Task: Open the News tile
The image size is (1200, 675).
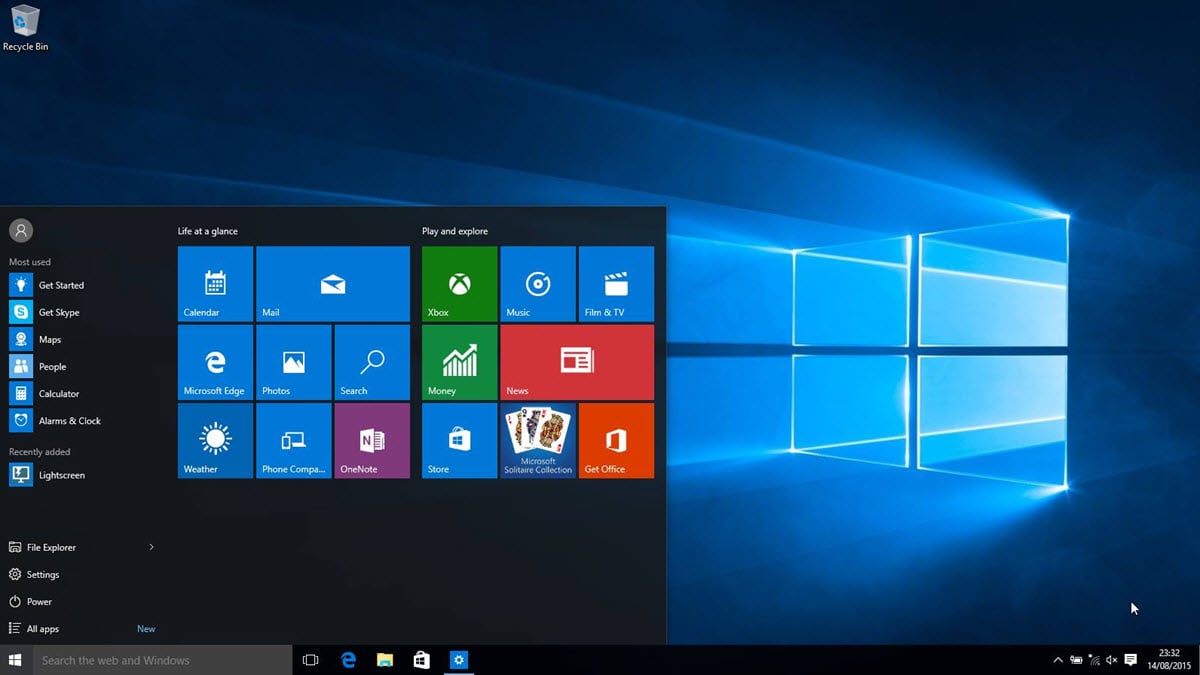Action: [x=577, y=362]
